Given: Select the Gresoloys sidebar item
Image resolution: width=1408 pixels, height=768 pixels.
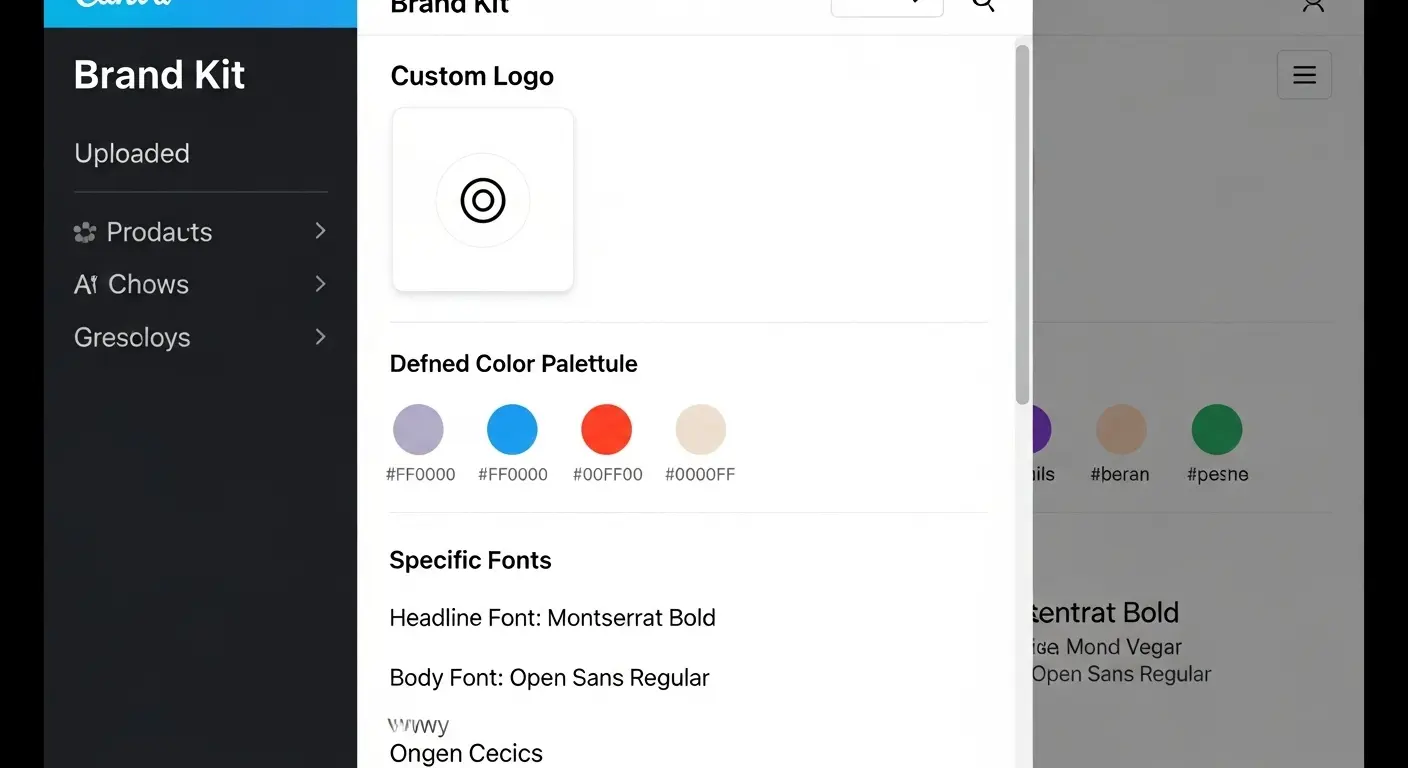Looking at the screenshot, I should coord(132,338).
